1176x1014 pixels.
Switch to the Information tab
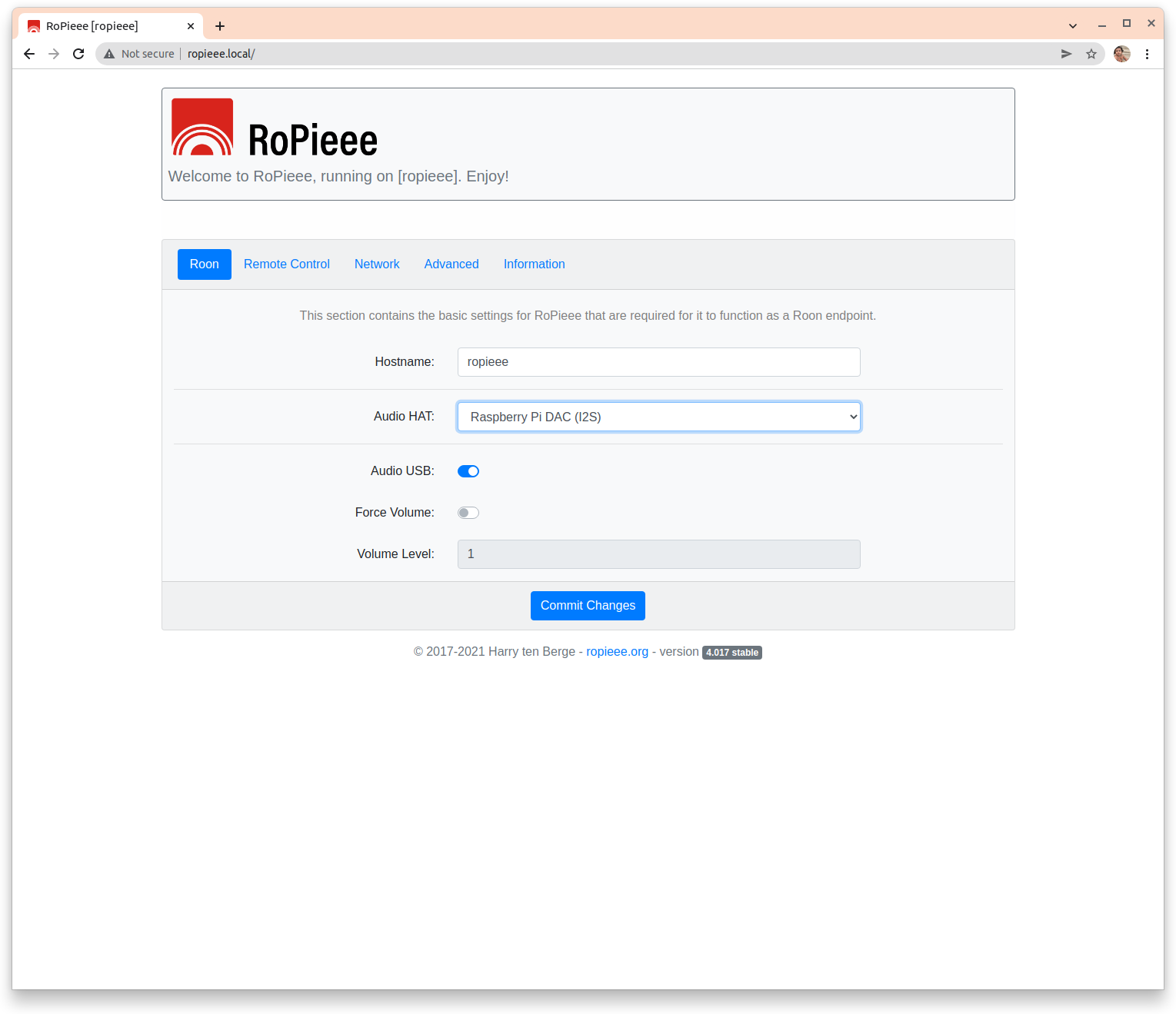(x=535, y=264)
